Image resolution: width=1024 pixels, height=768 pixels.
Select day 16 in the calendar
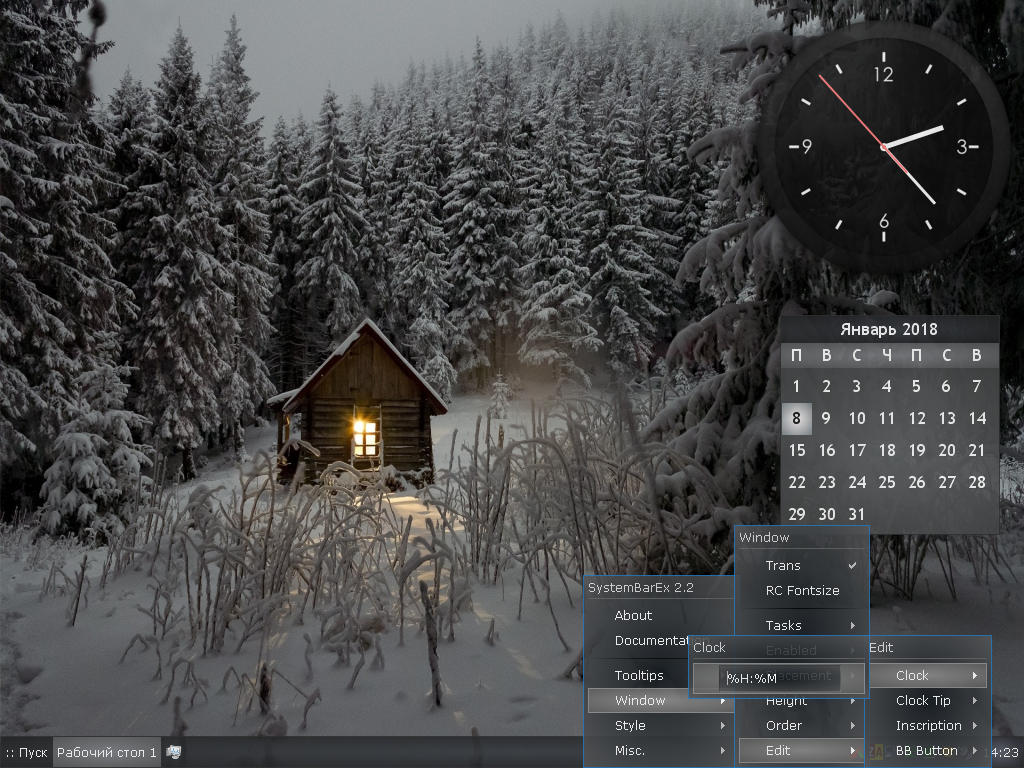click(x=827, y=450)
